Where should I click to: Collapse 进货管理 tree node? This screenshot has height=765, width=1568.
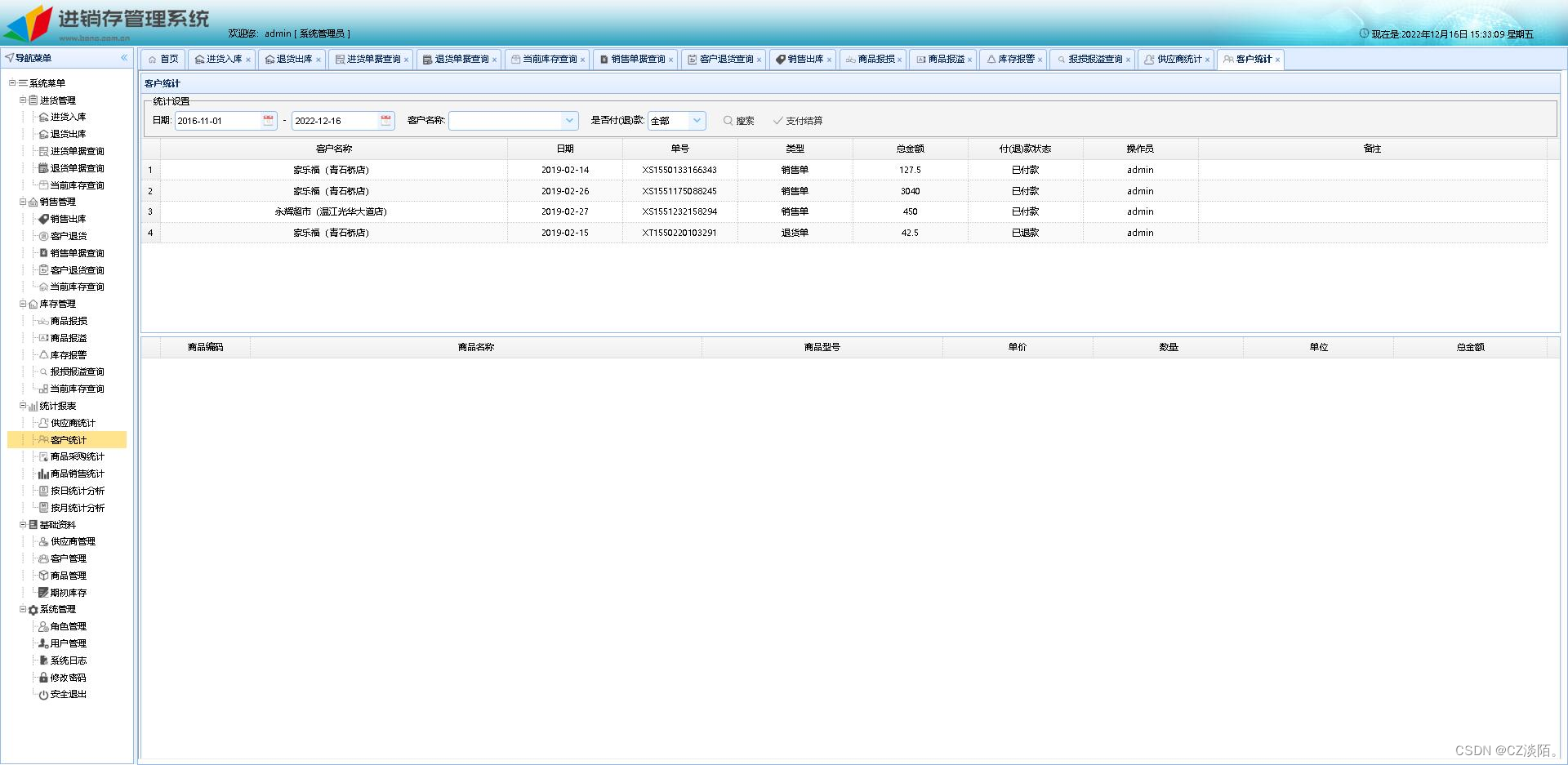tap(23, 100)
